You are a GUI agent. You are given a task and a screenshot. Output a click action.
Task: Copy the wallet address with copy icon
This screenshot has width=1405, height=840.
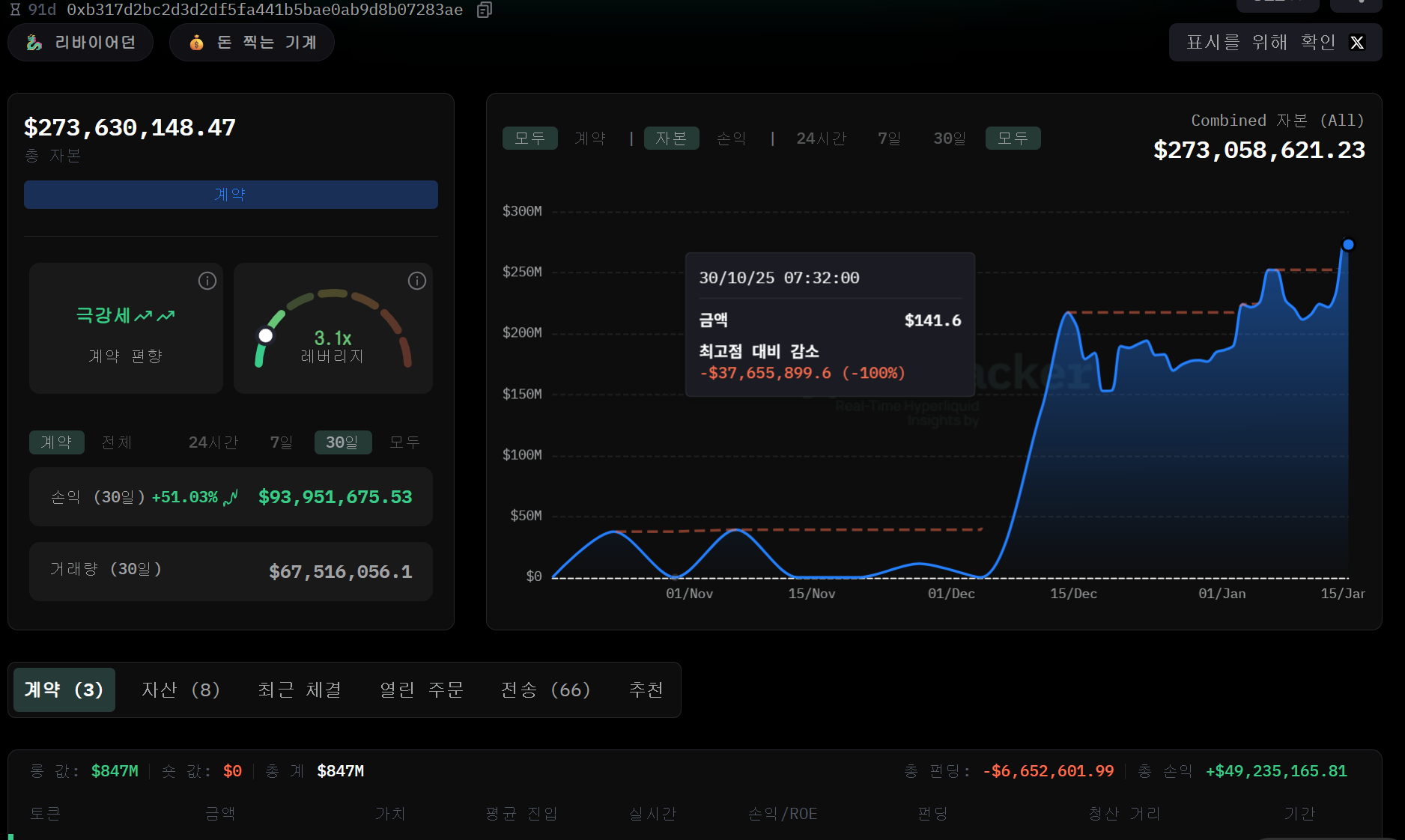485,10
